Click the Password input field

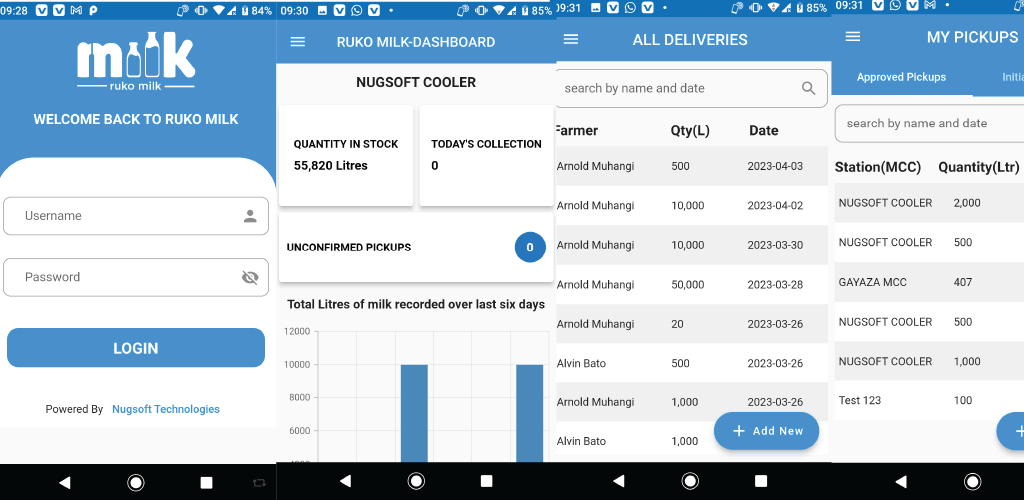(136, 277)
